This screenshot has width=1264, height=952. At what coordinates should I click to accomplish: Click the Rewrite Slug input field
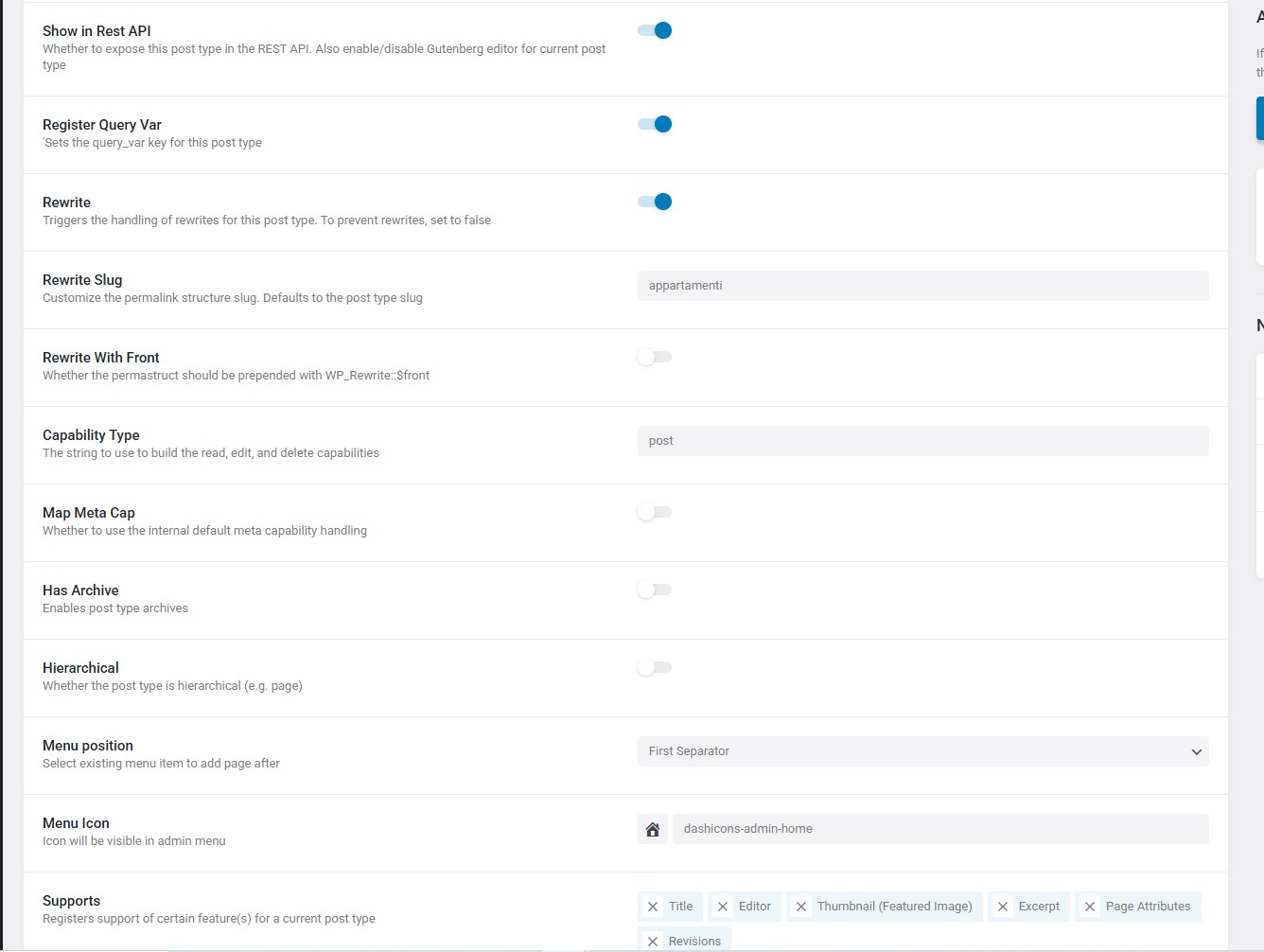click(x=922, y=286)
